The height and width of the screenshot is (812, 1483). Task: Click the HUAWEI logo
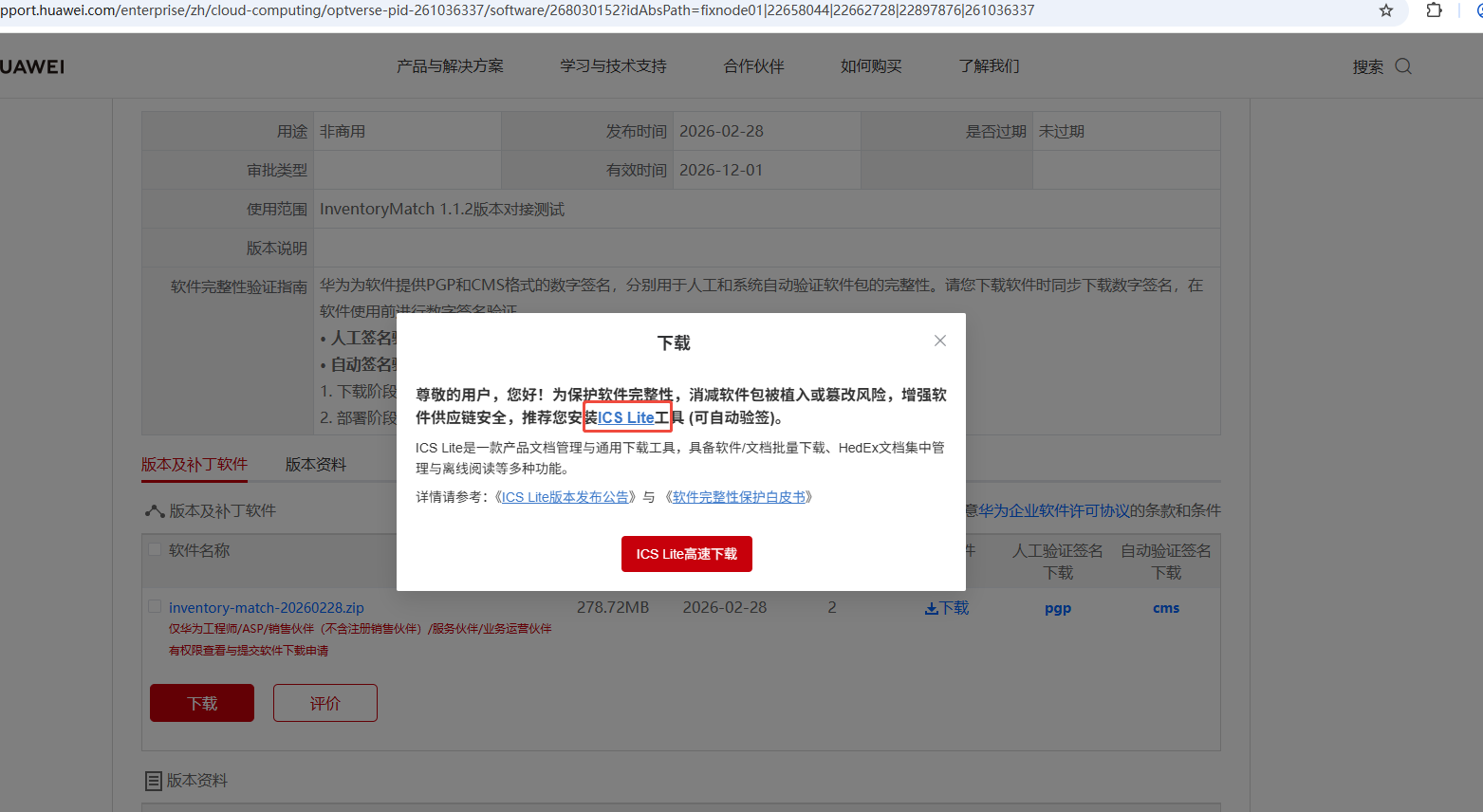32,66
